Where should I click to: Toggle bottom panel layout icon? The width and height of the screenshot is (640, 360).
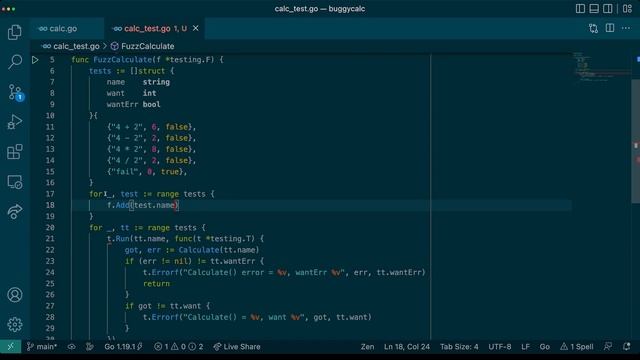[x=594, y=9]
